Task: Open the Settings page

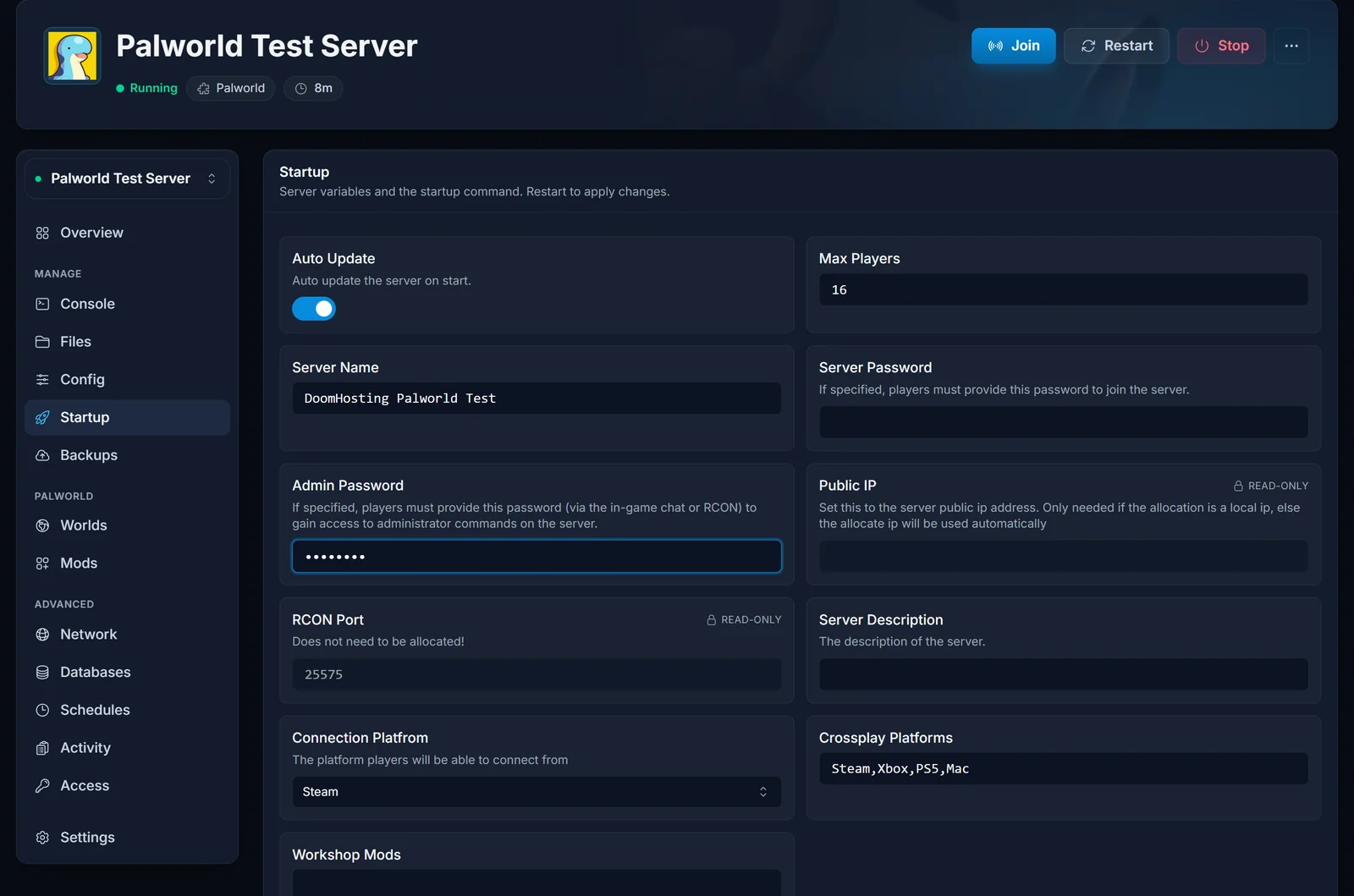Action: [x=127, y=838]
